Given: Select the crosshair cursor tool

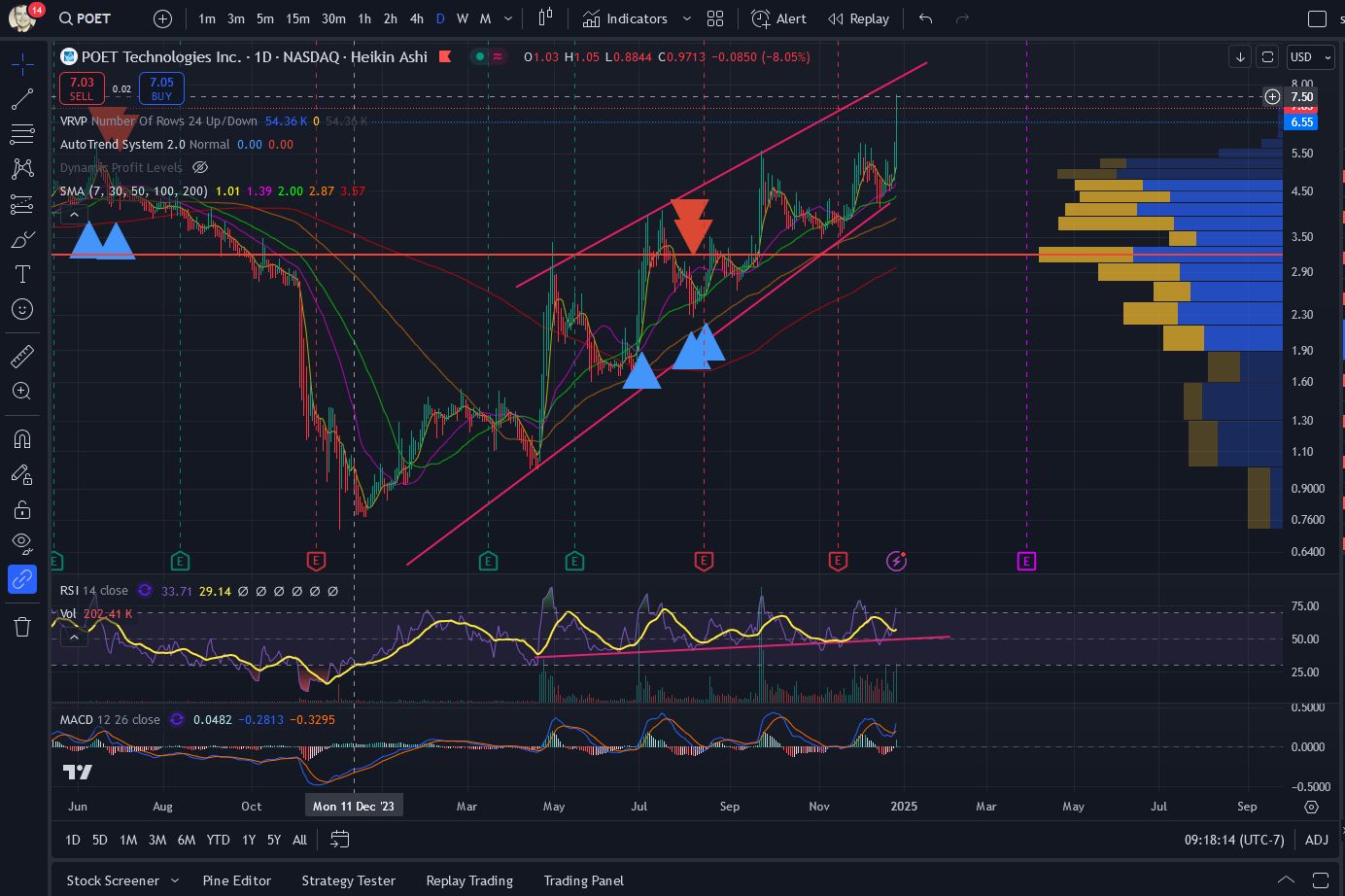Looking at the screenshot, I should [22, 65].
